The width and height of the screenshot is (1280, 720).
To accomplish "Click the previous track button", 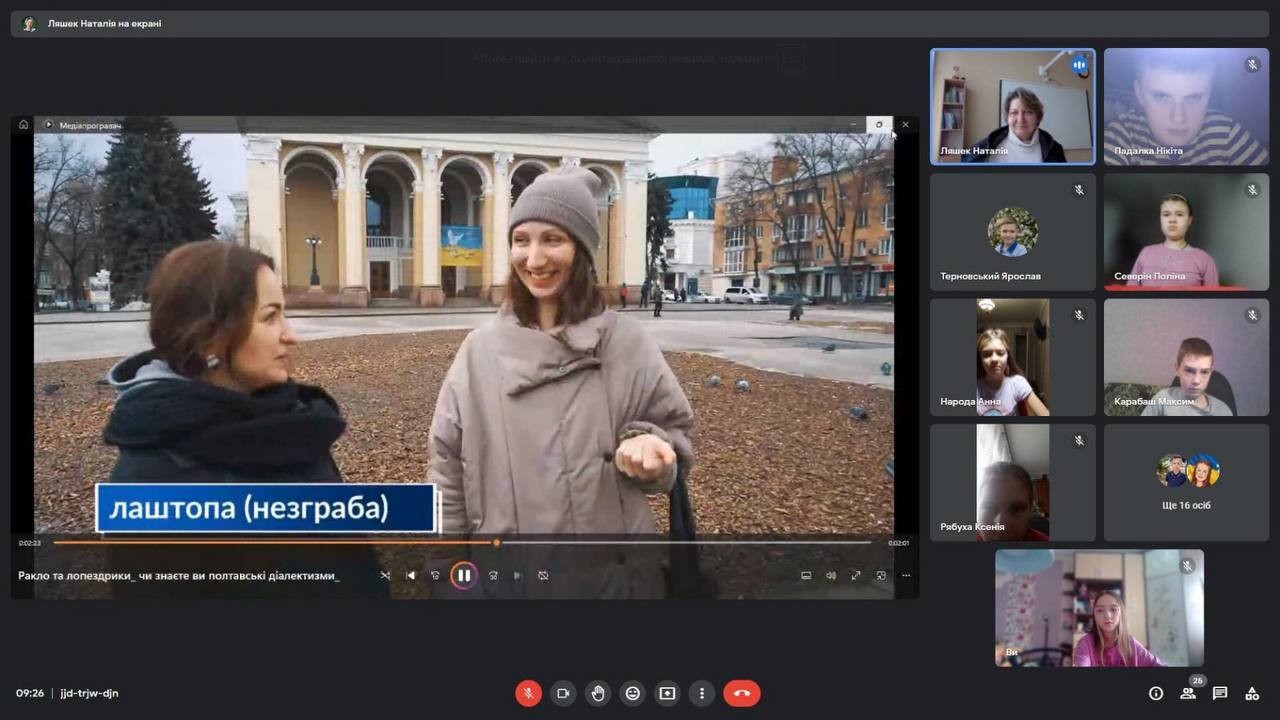I will pyautogui.click(x=410, y=575).
